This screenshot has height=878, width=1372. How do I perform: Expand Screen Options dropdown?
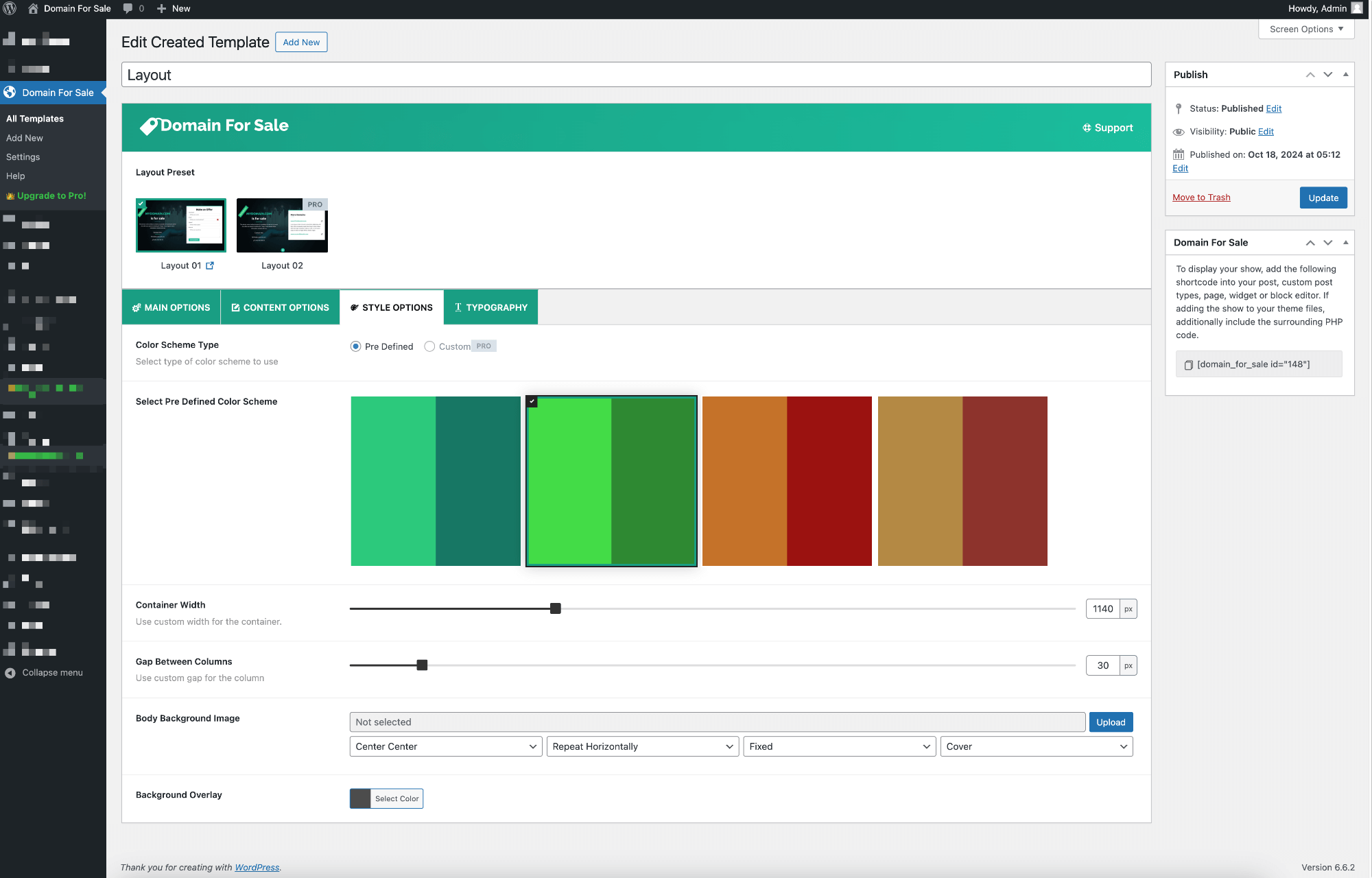(x=1306, y=29)
